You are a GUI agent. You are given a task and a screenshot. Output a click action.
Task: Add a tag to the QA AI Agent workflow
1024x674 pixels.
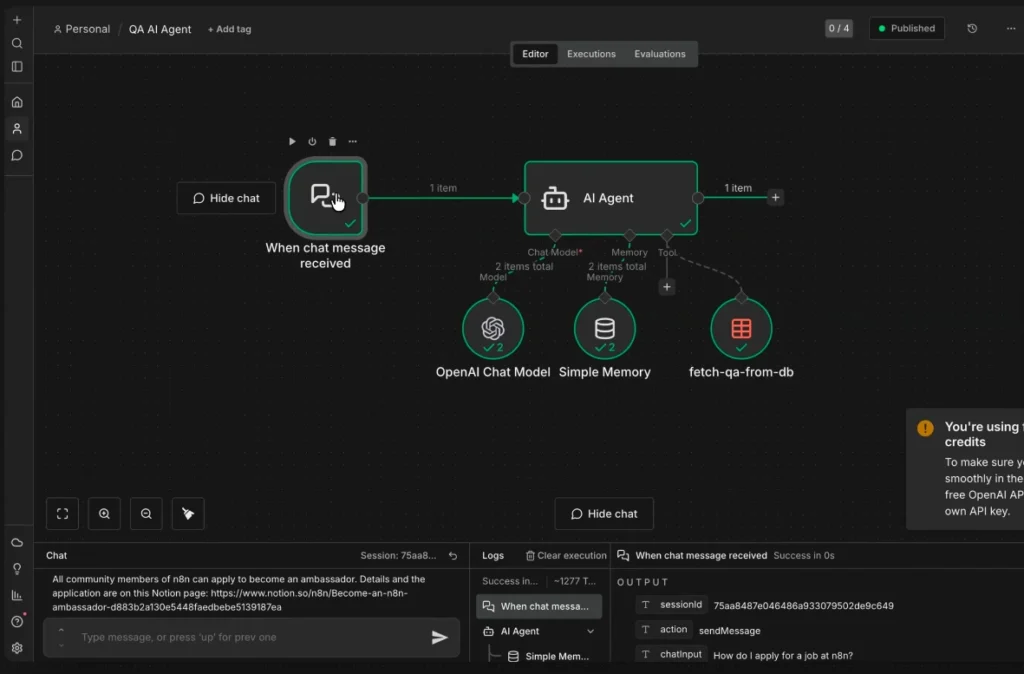click(x=229, y=29)
